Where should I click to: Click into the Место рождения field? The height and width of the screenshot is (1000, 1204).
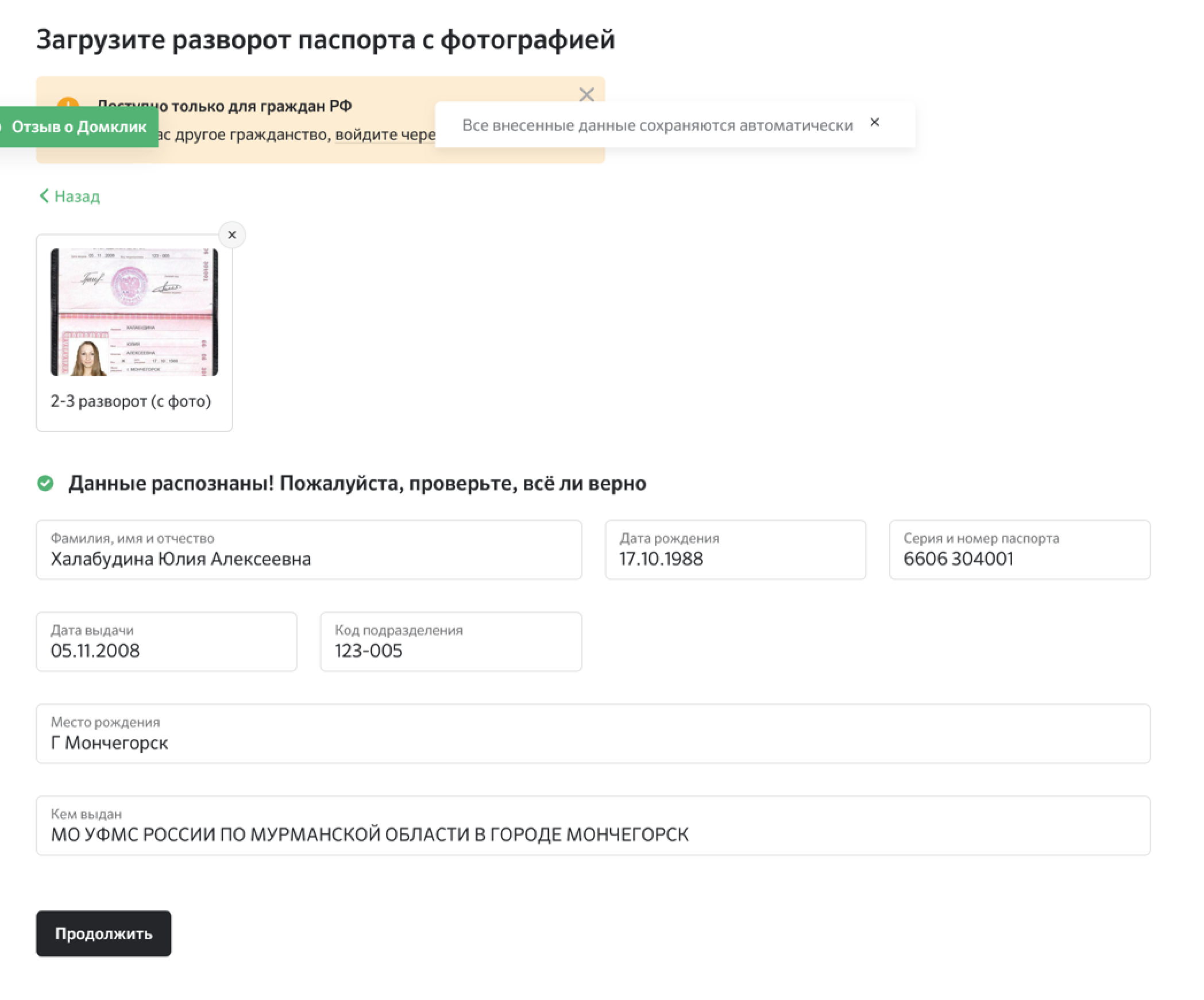592,743
